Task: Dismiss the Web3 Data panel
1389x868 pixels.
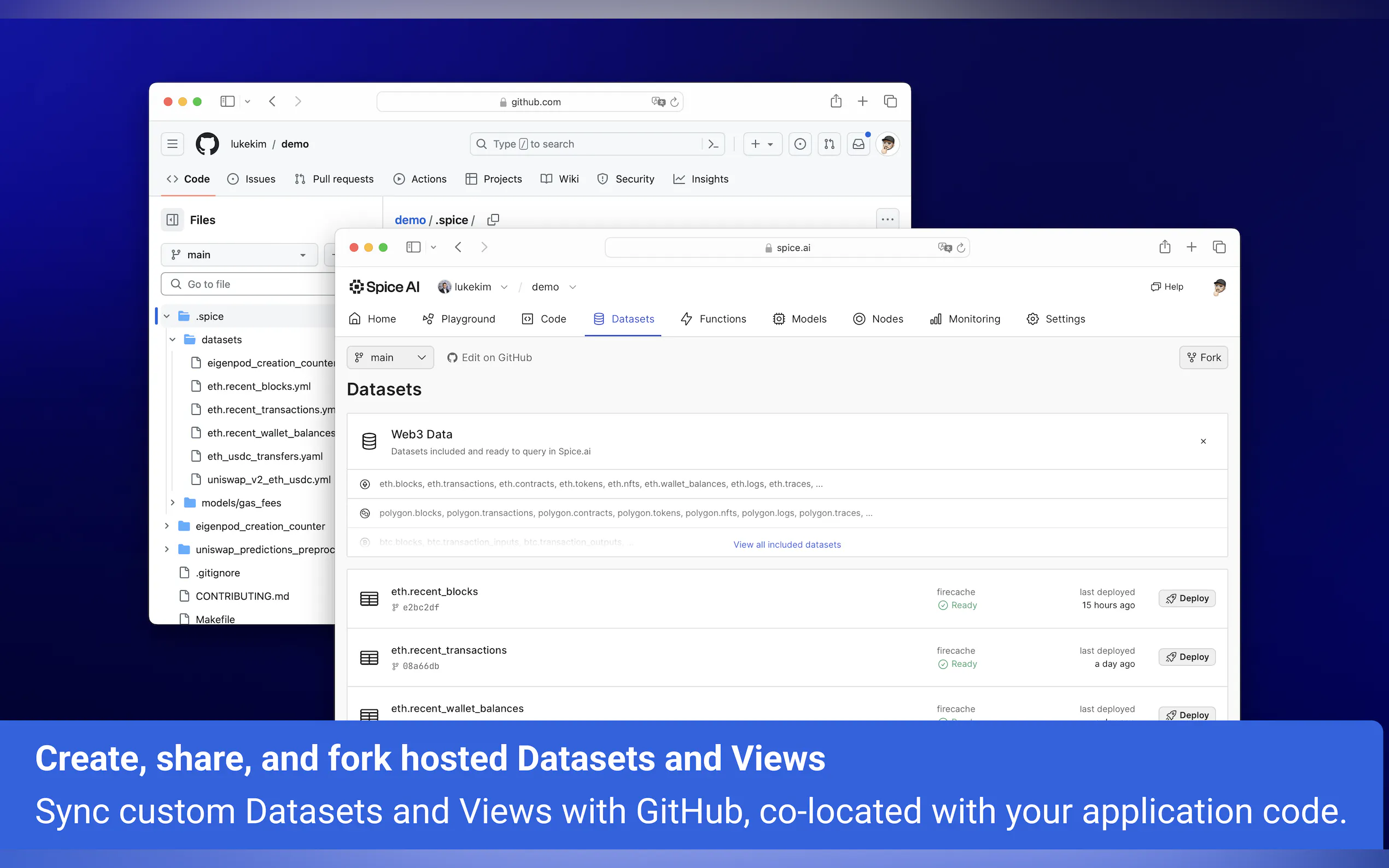Action: point(1203,441)
